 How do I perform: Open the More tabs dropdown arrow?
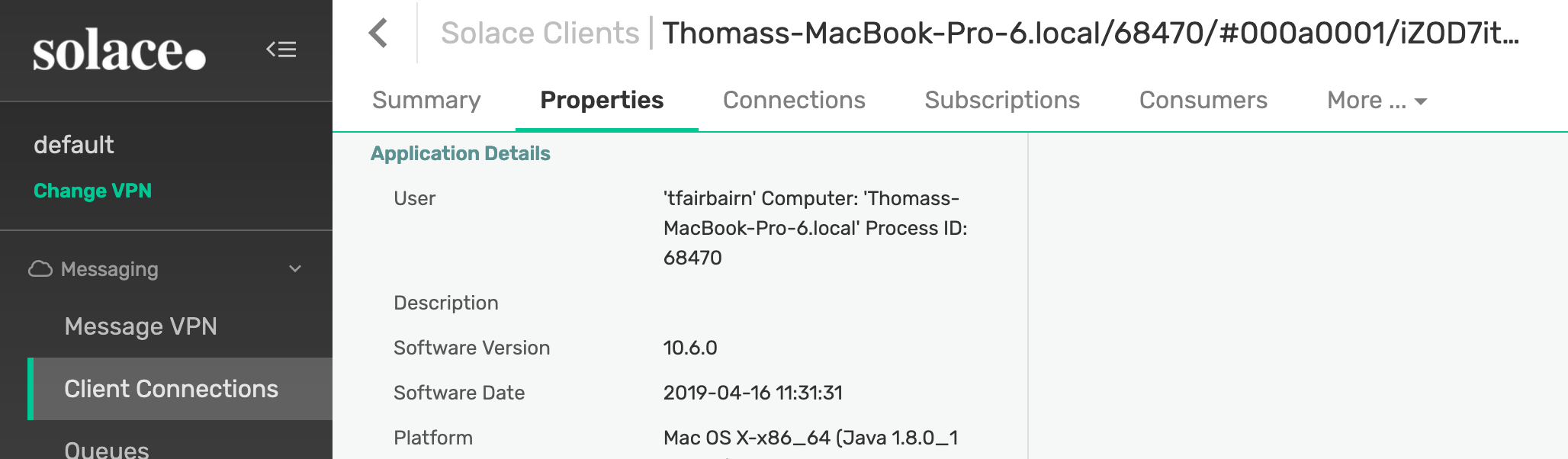coord(1420,100)
